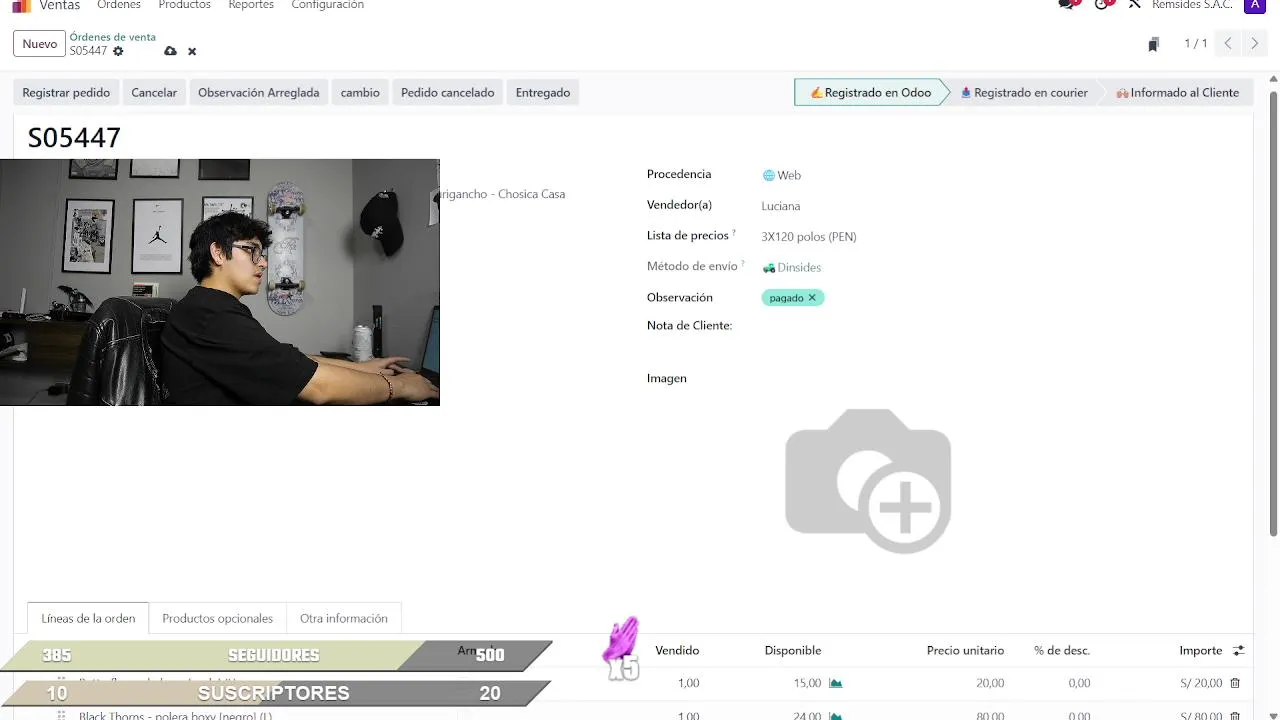Switch to Otra información tab

[343, 618]
